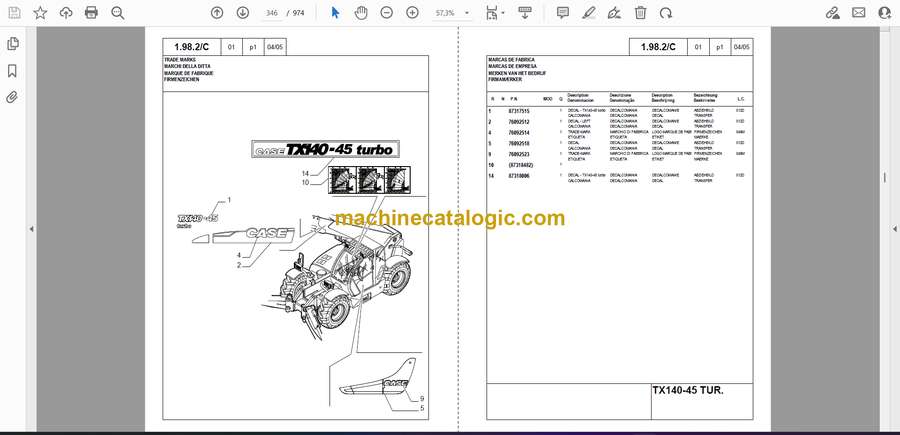Click the TRADE MARKS heading on left page
This screenshot has width=900, height=435.
coord(180,60)
